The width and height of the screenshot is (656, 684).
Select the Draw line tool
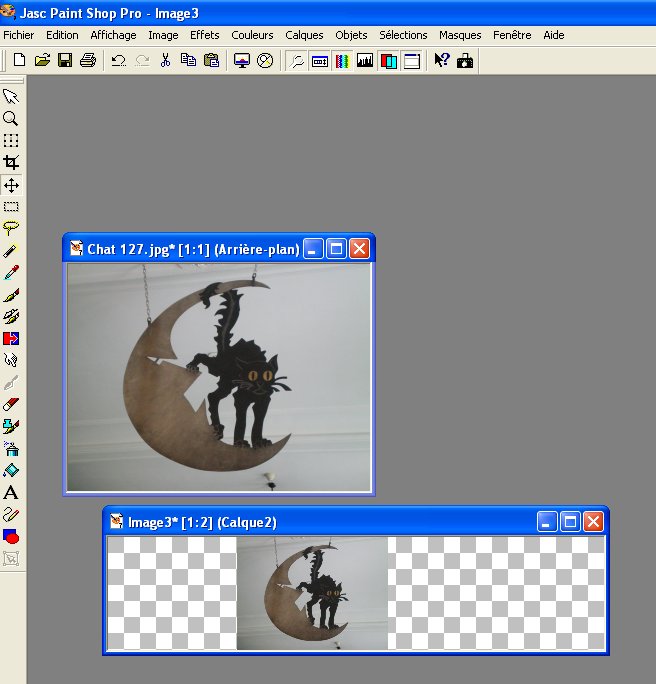[11, 515]
